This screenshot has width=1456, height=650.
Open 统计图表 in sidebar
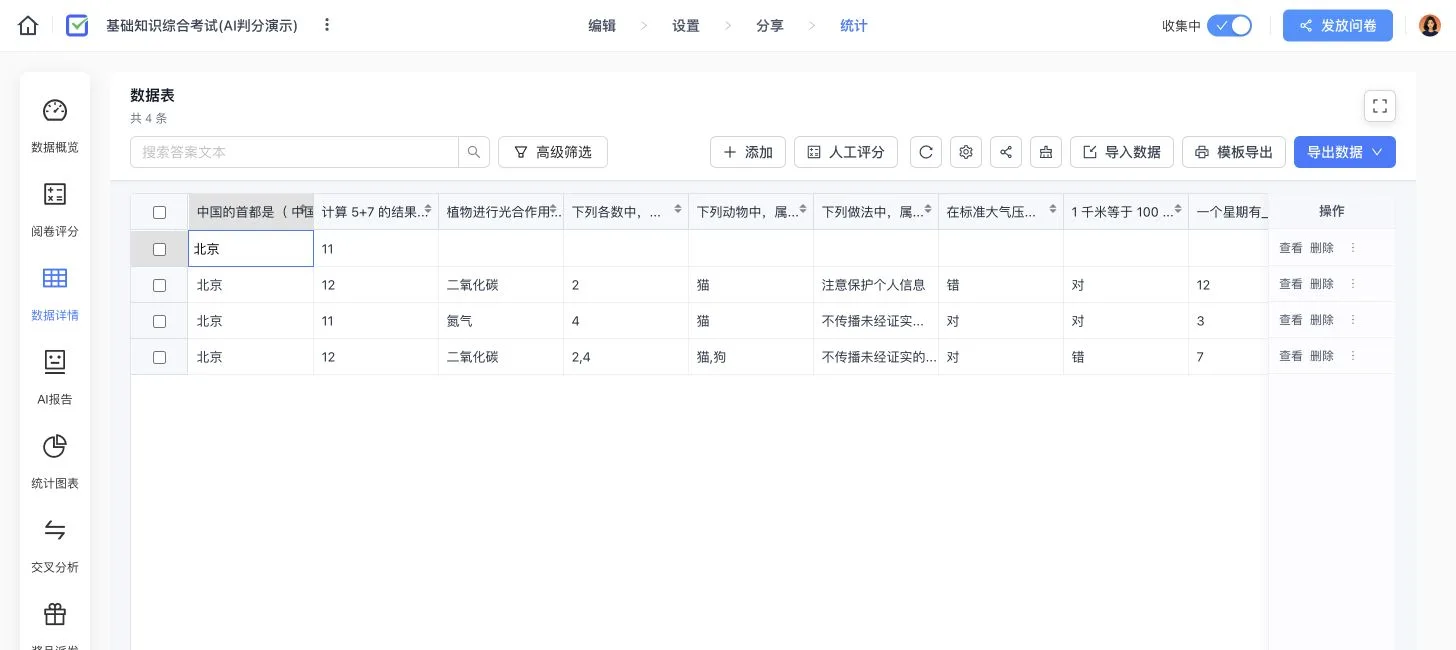pos(55,461)
